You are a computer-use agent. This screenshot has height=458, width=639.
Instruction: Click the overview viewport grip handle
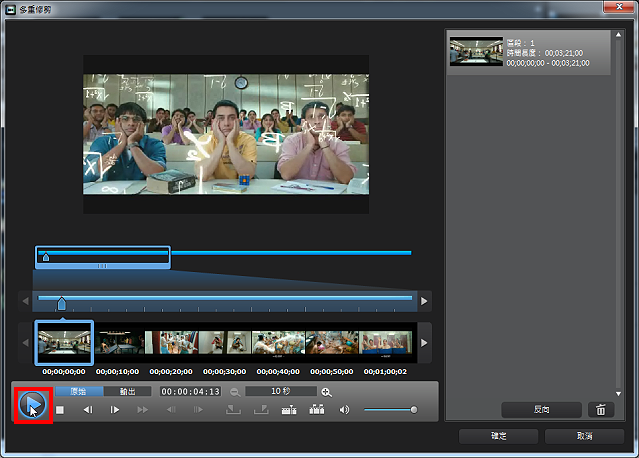coord(102,266)
